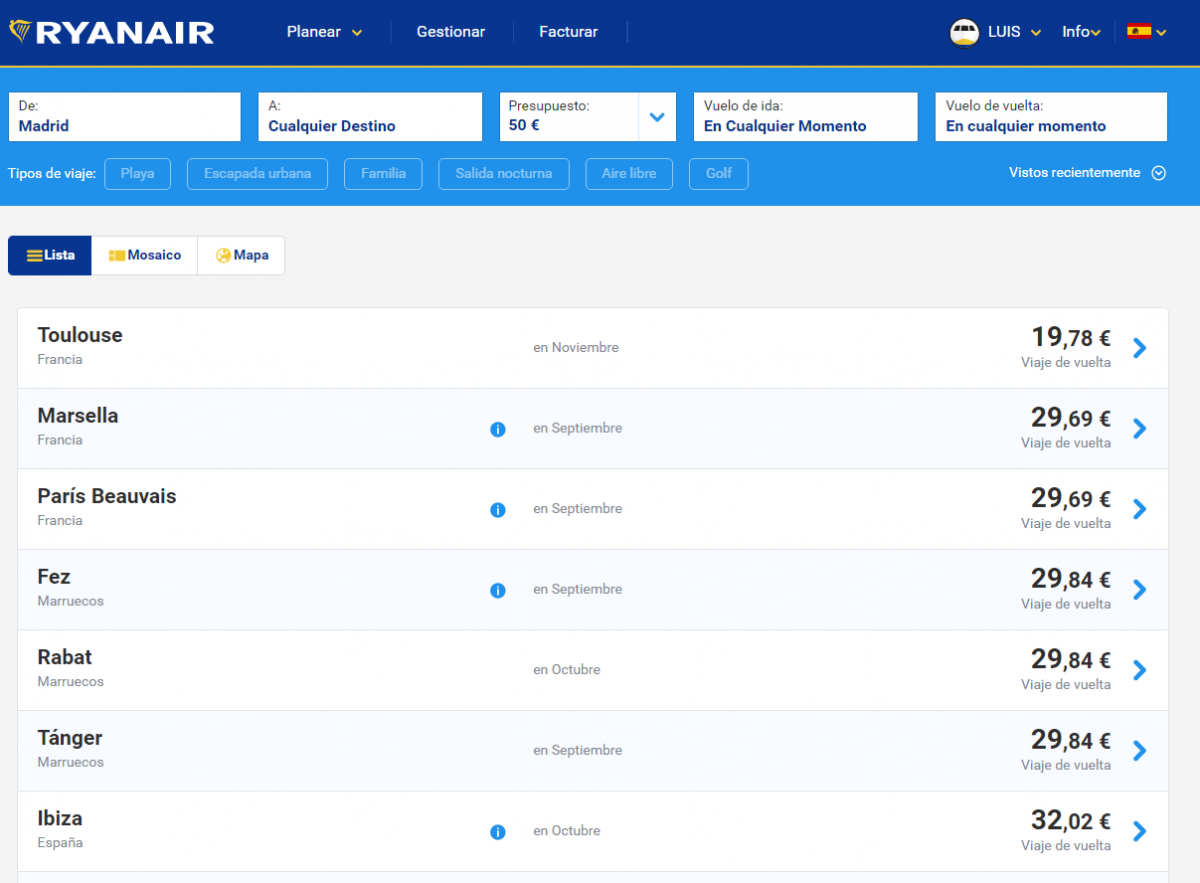Screen dimensions: 1200x883
Task: Click info icon on Marsella row
Action: (498, 429)
